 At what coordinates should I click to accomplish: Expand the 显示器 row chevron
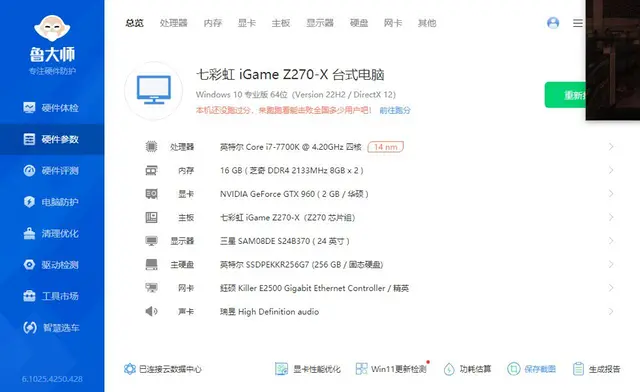coord(611,241)
